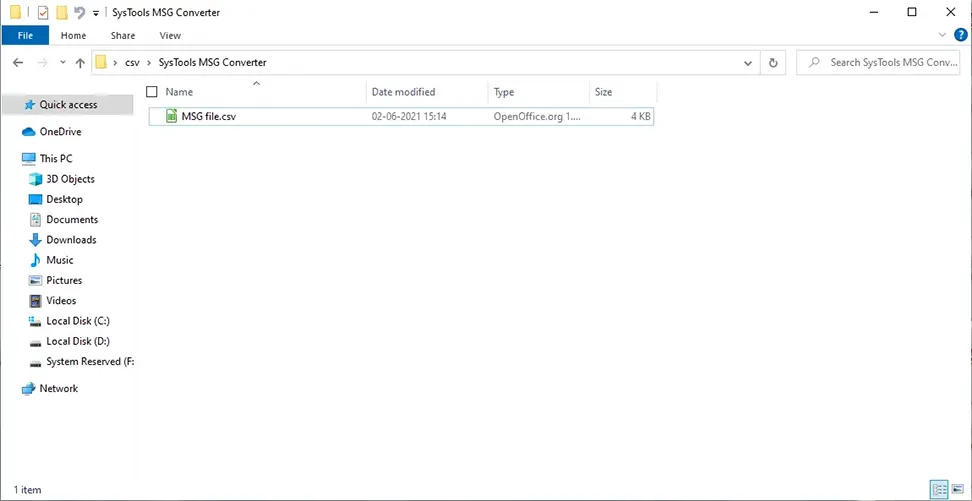Sort by Type column header

pyautogui.click(x=504, y=92)
